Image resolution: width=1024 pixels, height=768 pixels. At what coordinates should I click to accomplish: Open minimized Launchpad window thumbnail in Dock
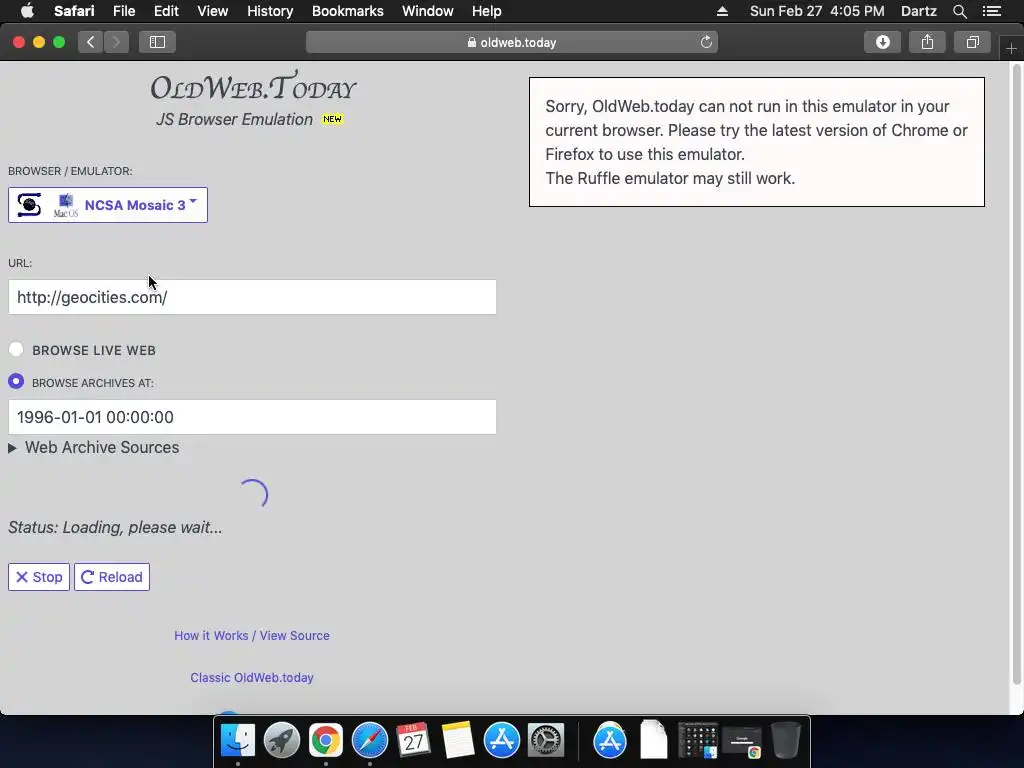[x=697, y=740]
